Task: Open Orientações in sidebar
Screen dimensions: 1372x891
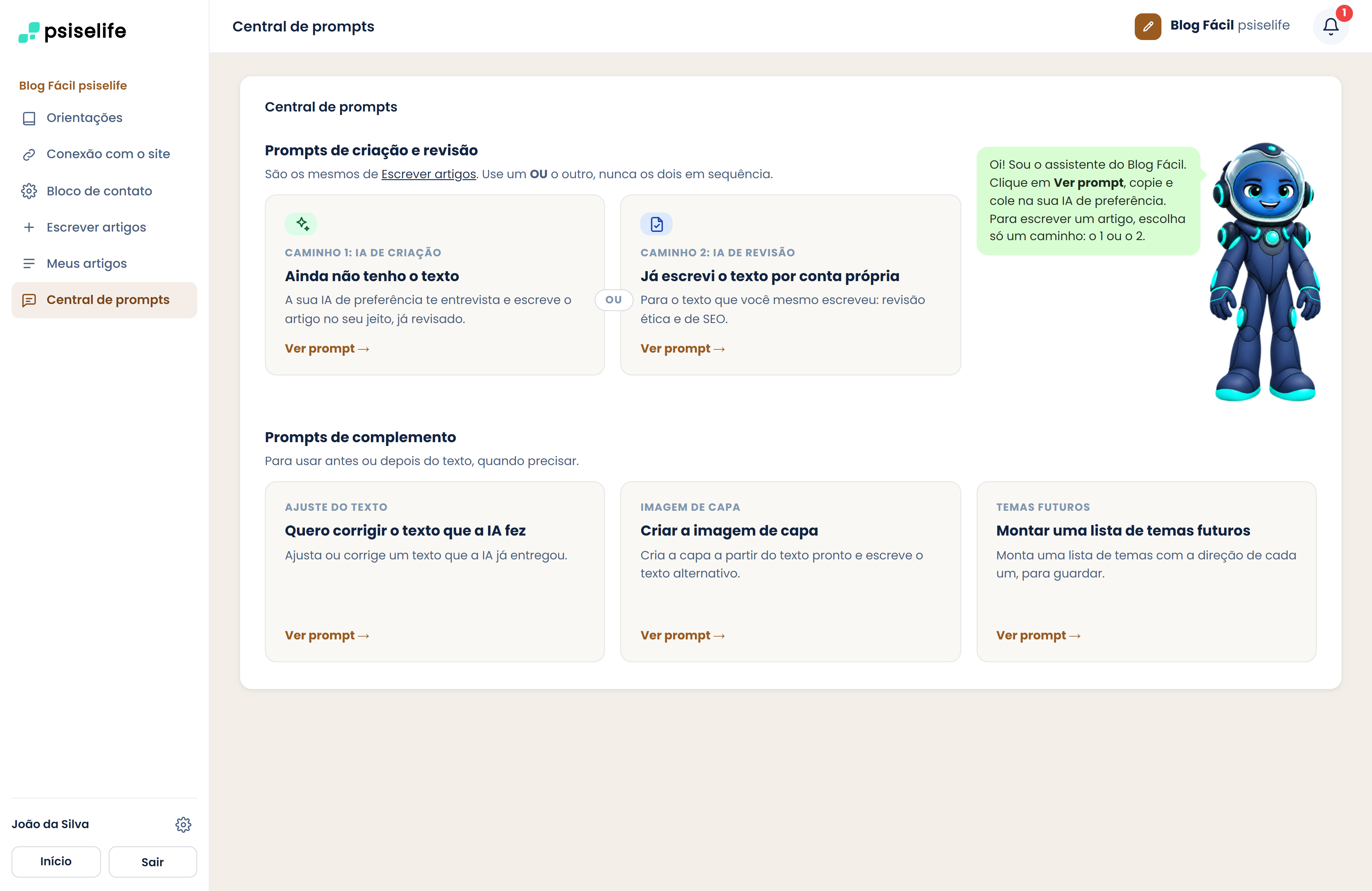Action: coord(104,118)
